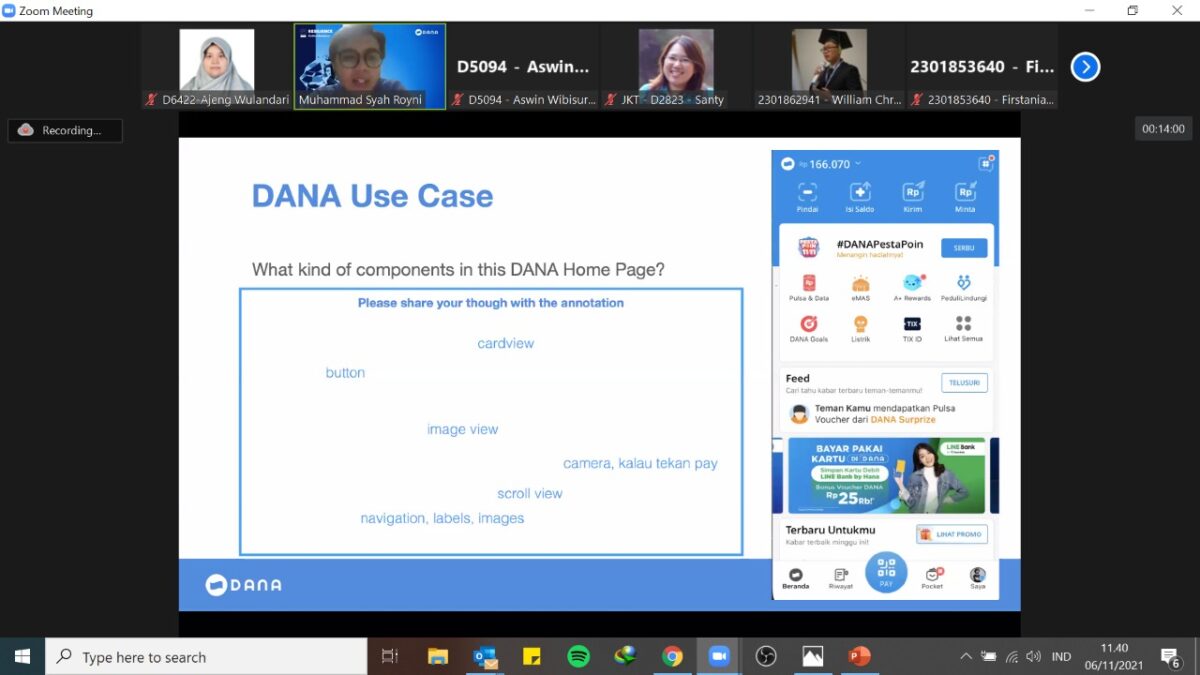The width and height of the screenshot is (1200, 675).
Task: Open the Pulsa & Data icon
Action: (808, 283)
